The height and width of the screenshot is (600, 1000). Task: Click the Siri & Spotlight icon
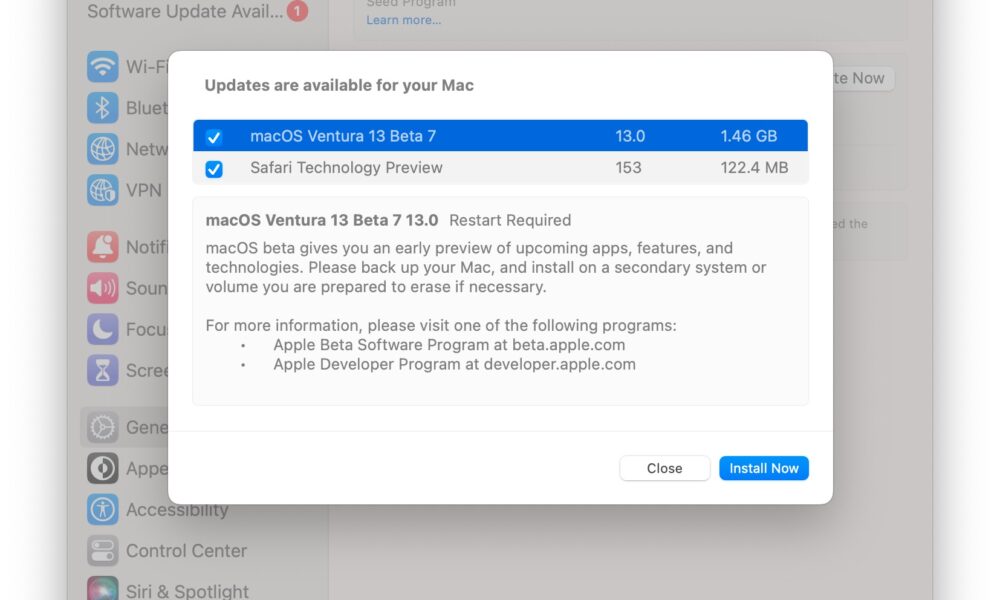103,589
